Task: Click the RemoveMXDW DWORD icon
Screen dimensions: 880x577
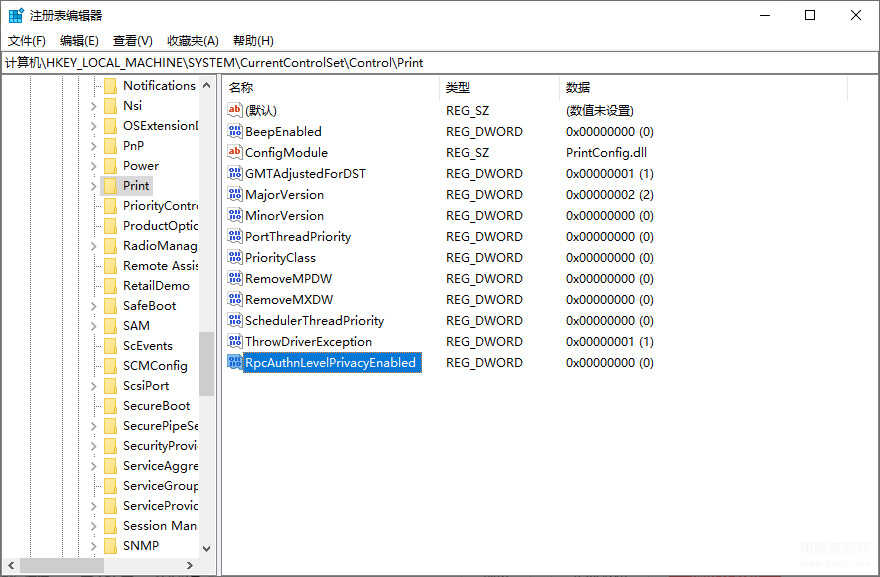Action: [235, 299]
